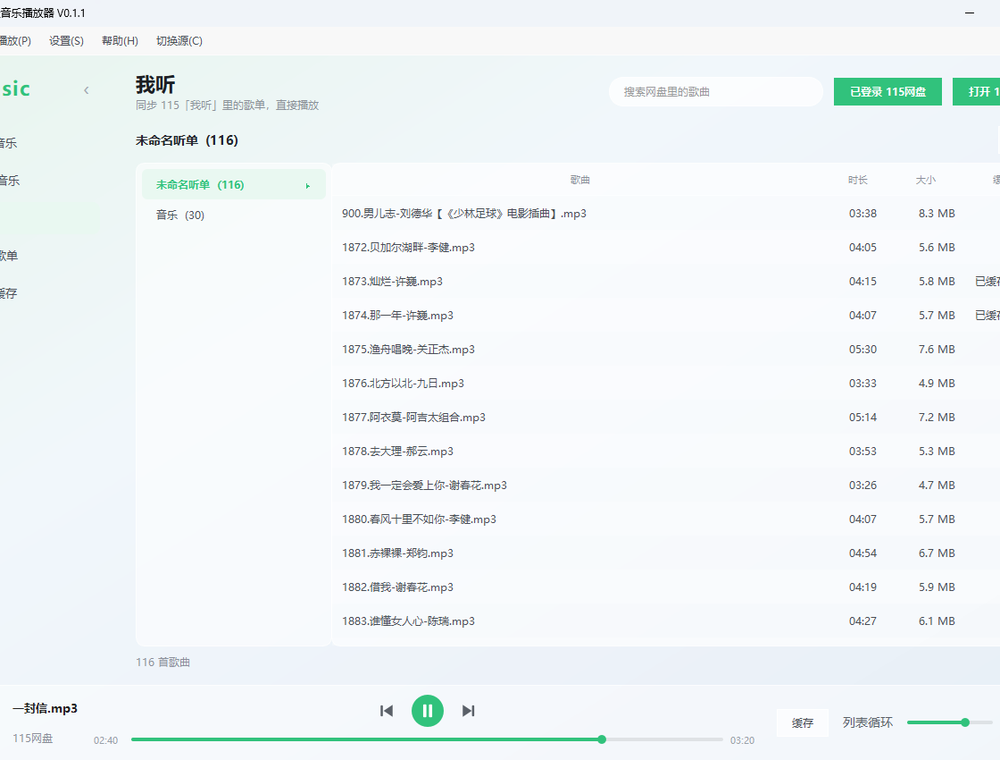
Task: Click the 04:54 duration of 赤裸裸
Action: [862, 553]
